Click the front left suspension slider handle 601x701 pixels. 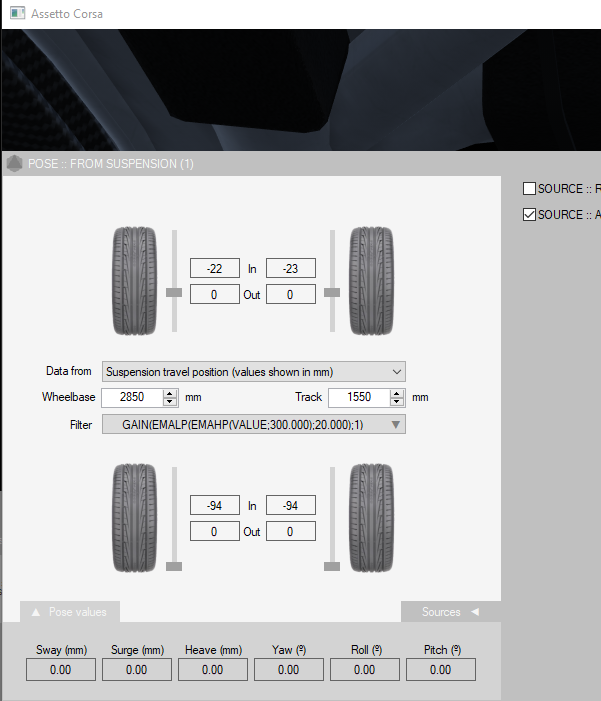click(x=174, y=292)
